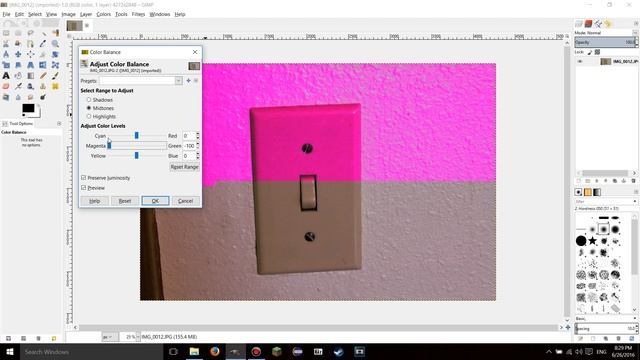Select the Clone stamp tool
The image size is (640, 360).
coord(43,86)
